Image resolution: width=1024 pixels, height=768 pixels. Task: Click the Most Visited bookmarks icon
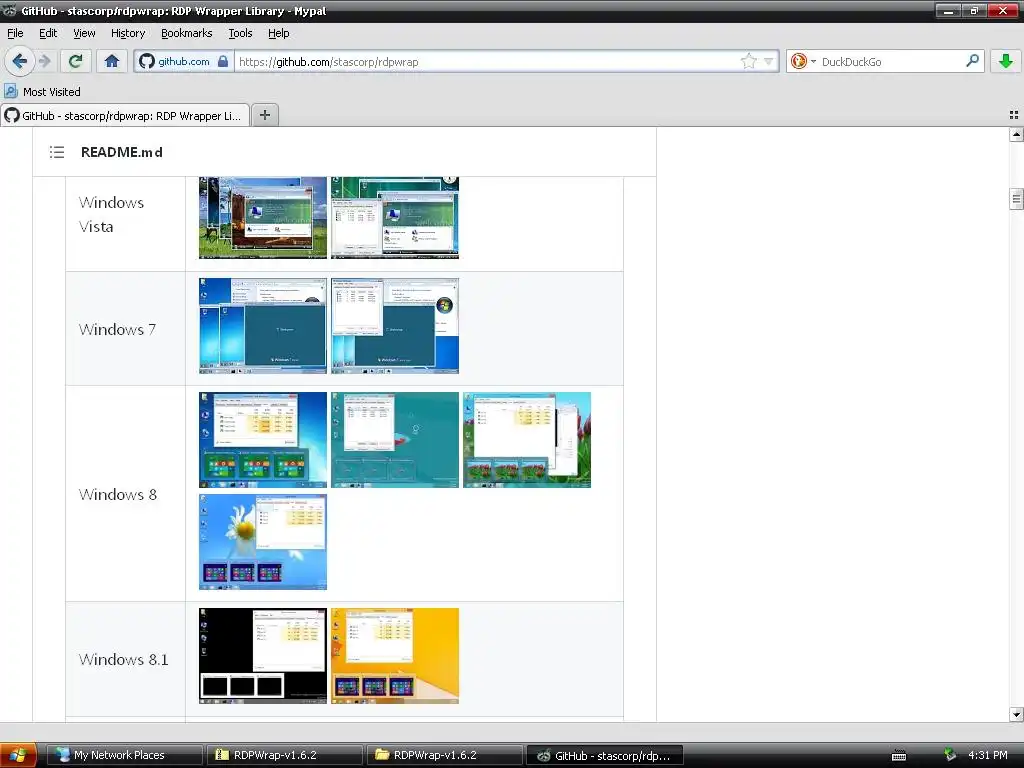[11, 91]
